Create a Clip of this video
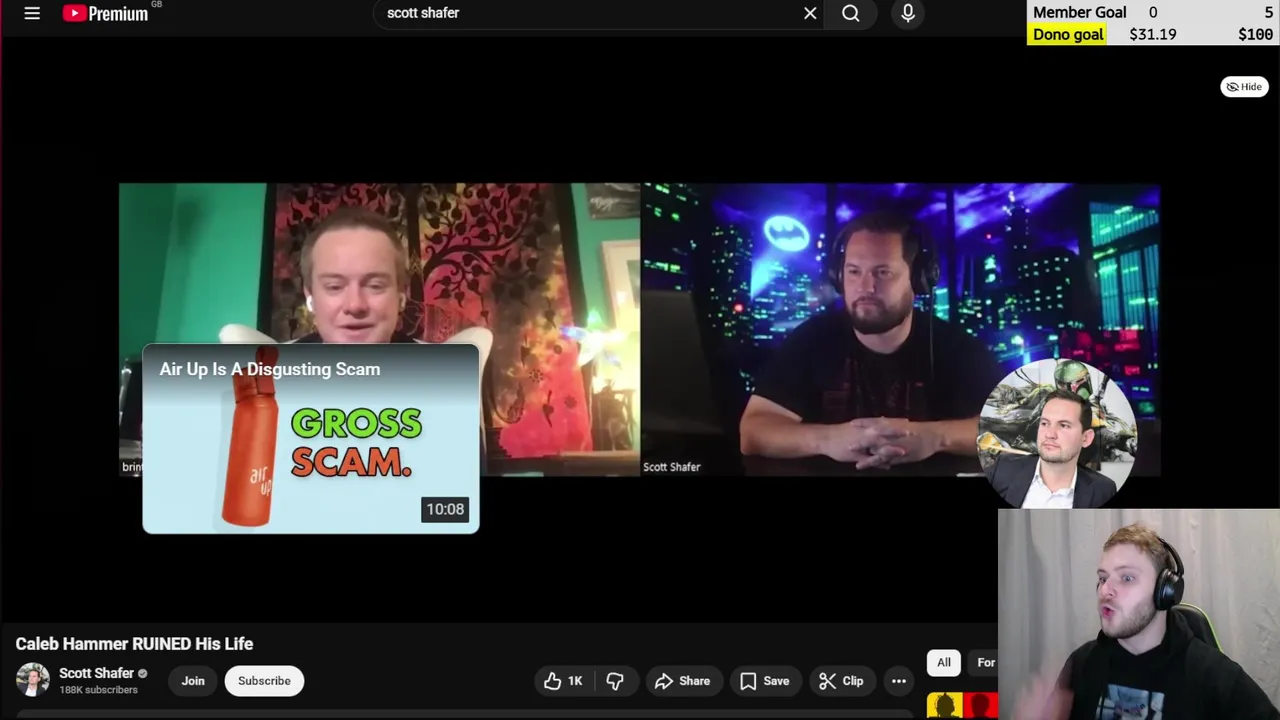Screen dimensions: 1280x720 pyautogui.click(x=841, y=681)
